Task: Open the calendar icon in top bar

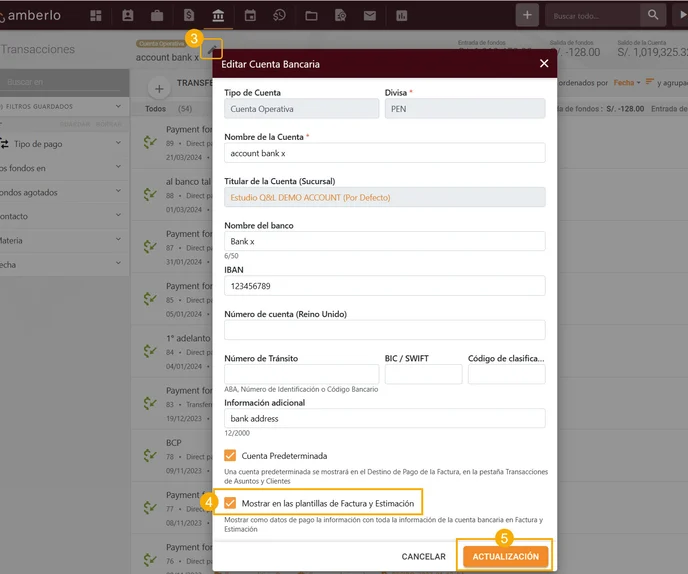Action: click(x=250, y=16)
